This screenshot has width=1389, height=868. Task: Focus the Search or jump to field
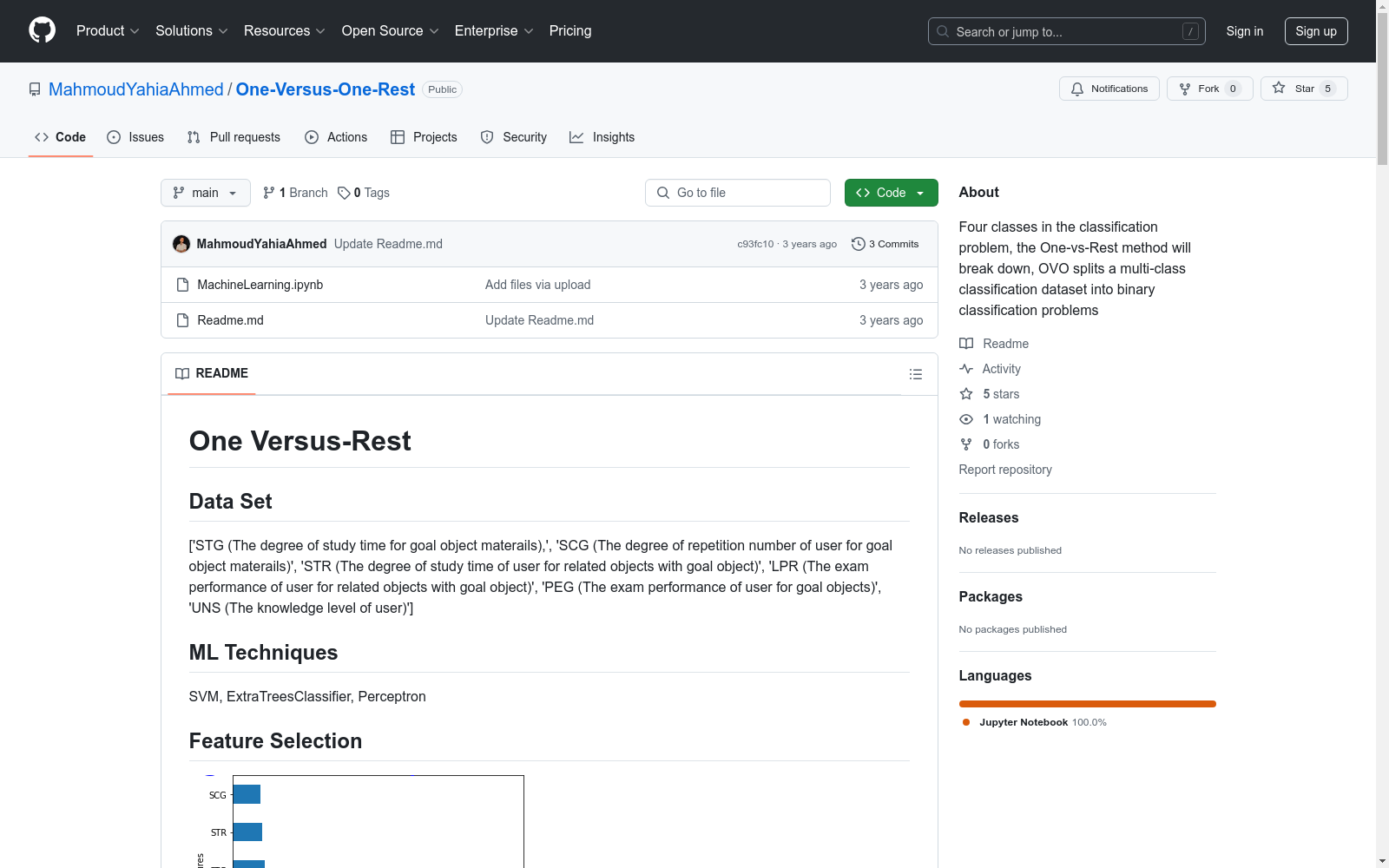click(x=1066, y=31)
